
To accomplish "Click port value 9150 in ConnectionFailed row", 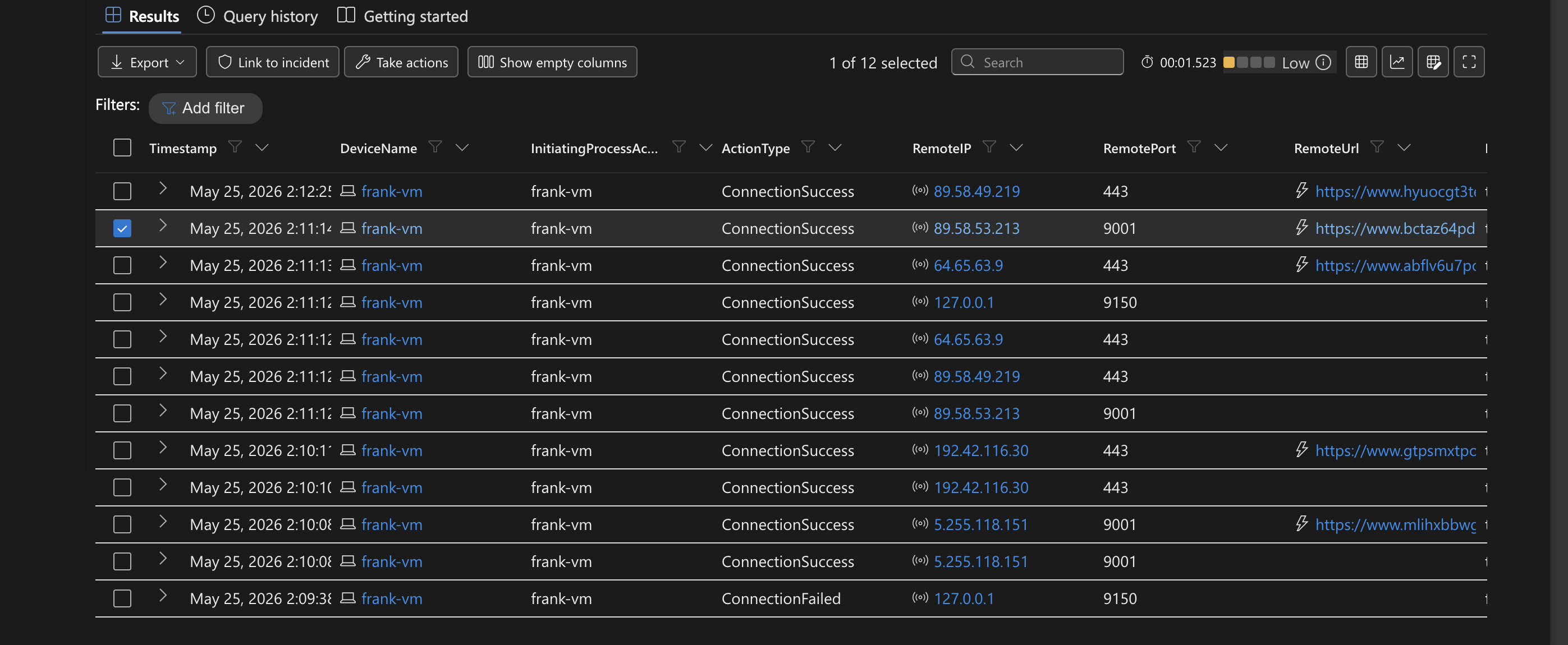I will (x=1120, y=598).
